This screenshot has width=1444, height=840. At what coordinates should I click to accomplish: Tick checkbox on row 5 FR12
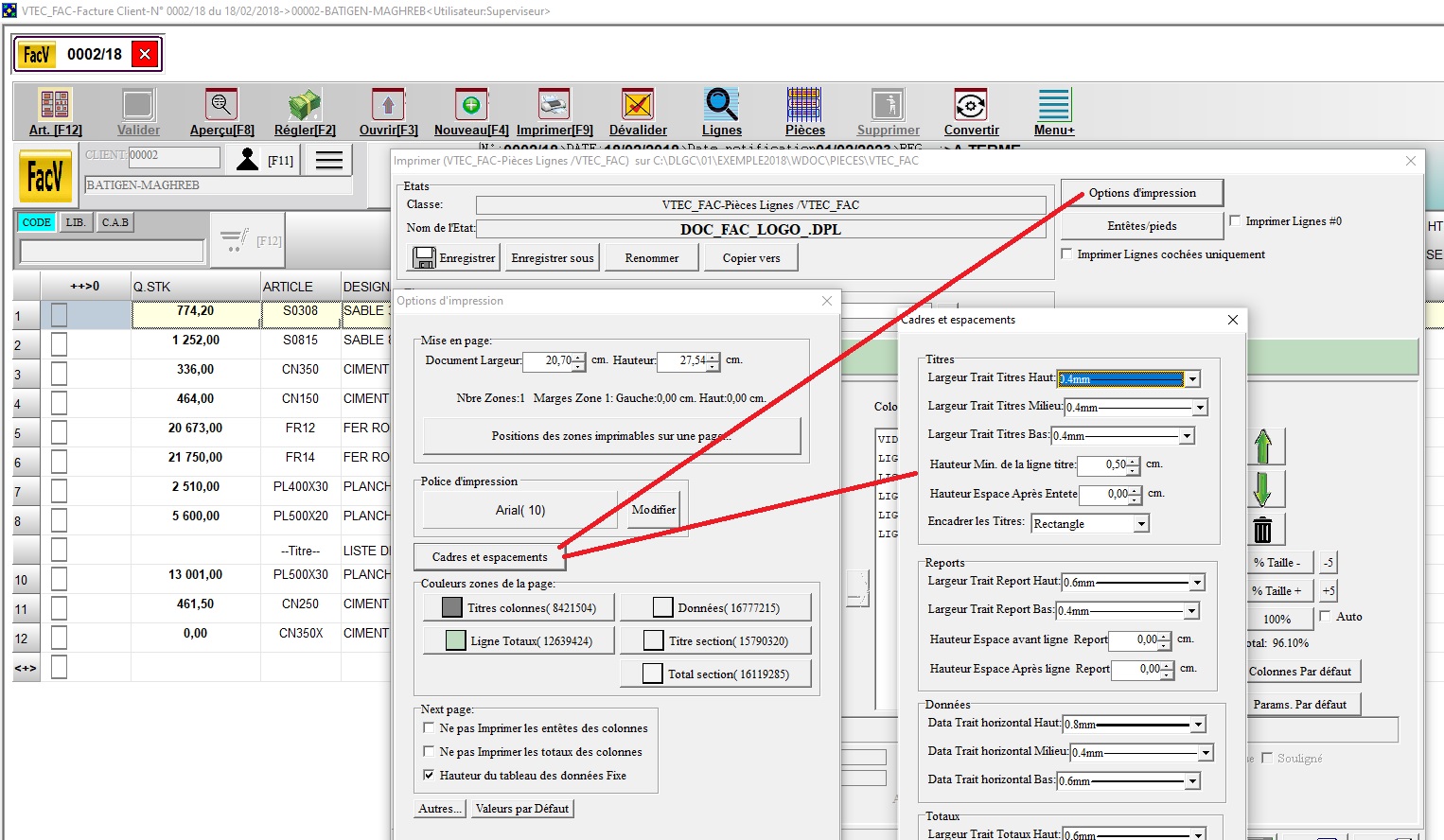(59, 431)
